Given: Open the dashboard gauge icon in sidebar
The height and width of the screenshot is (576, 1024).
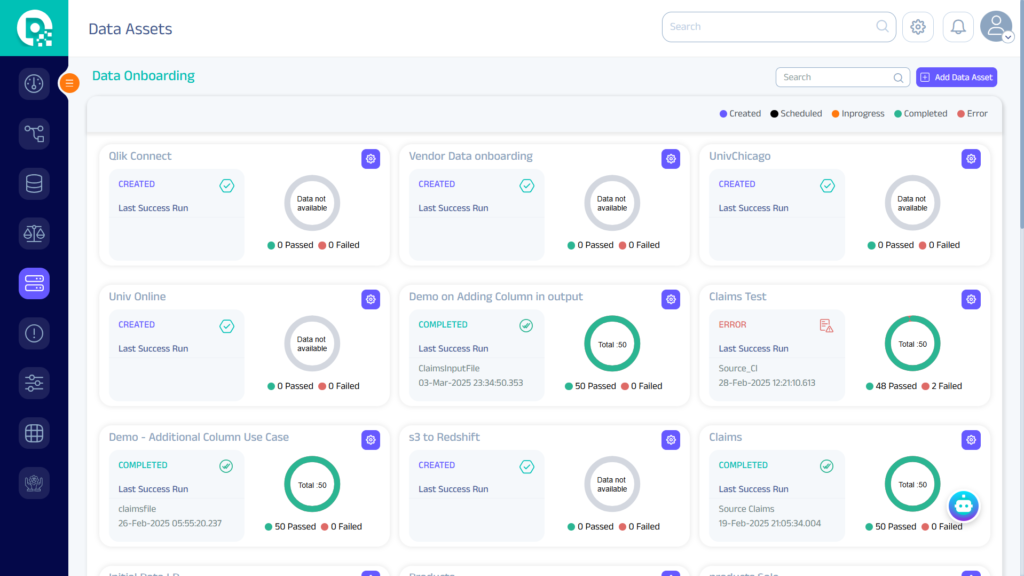Looking at the screenshot, I should click(34, 83).
